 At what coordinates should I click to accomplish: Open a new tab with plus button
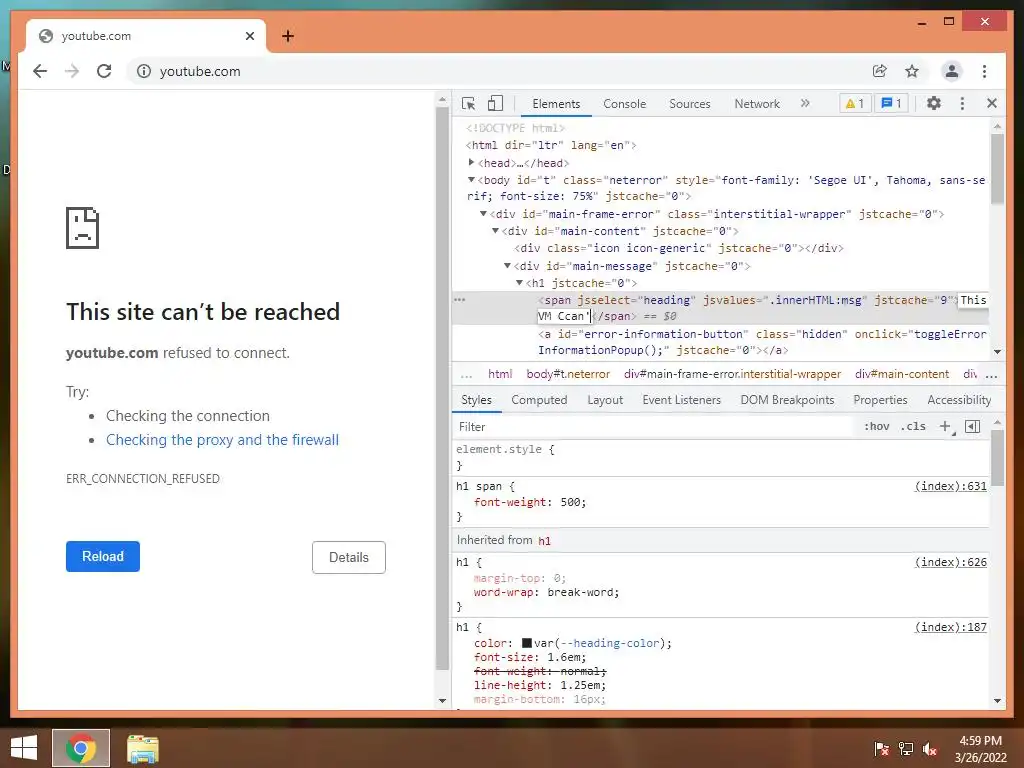point(288,36)
